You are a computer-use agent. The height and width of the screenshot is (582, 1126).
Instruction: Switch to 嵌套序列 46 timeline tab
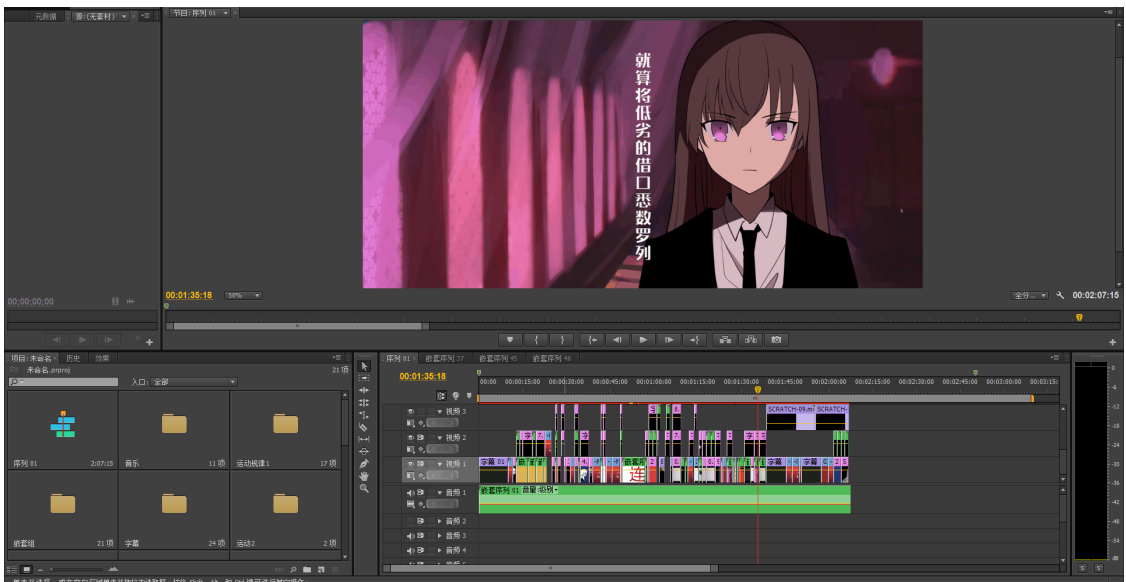(x=552, y=358)
